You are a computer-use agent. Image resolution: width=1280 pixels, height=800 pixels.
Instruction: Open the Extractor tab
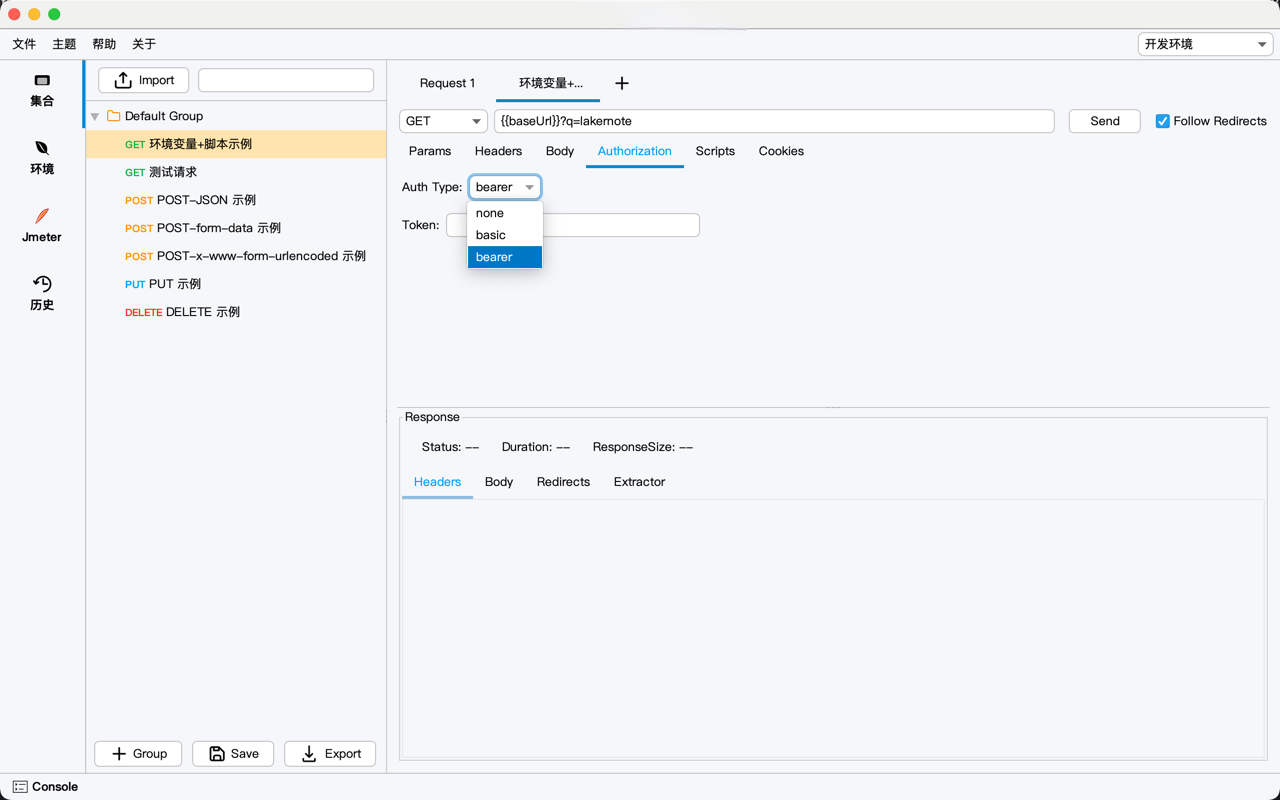tap(640, 482)
